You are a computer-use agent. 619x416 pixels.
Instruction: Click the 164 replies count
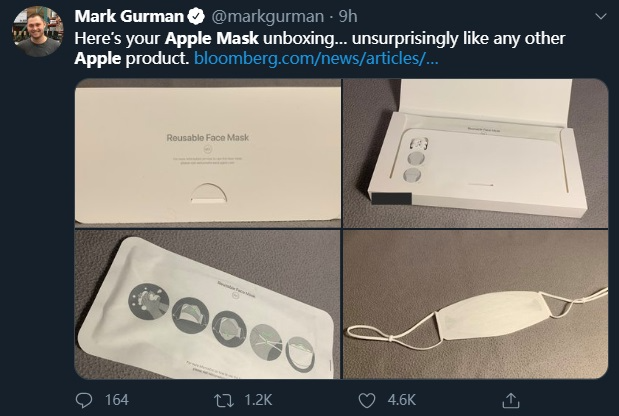pos(116,400)
